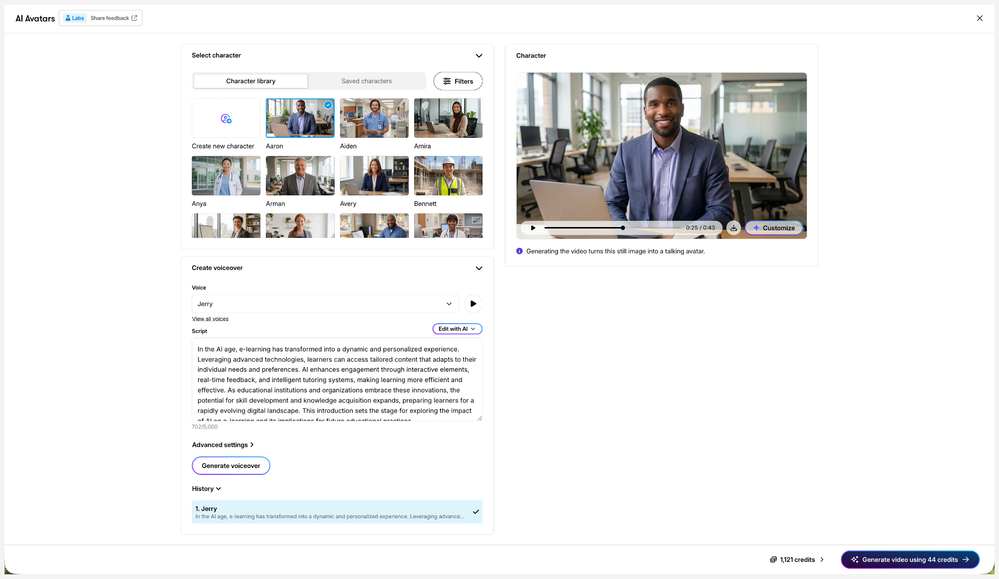999x579 pixels.
Task: Select the Aaron character checkbox
Action: [x=328, y=104]
